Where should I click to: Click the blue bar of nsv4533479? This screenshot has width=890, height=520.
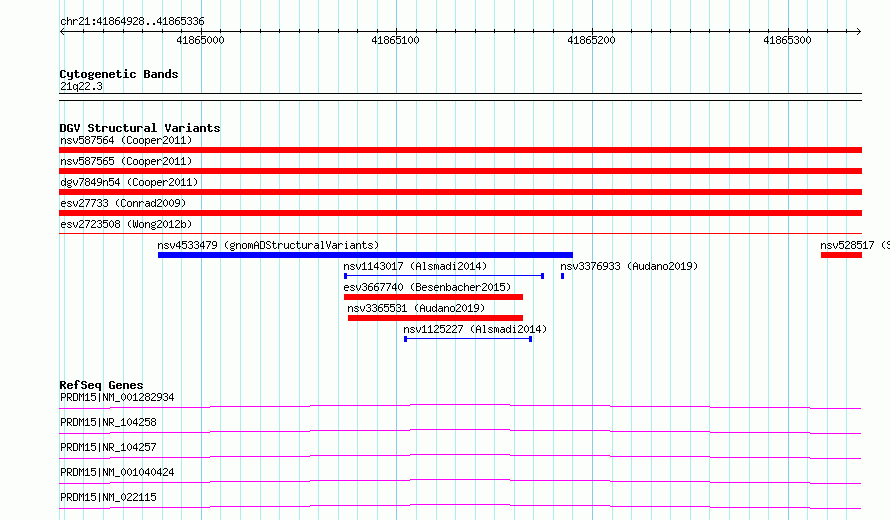(x=366, y=255)
